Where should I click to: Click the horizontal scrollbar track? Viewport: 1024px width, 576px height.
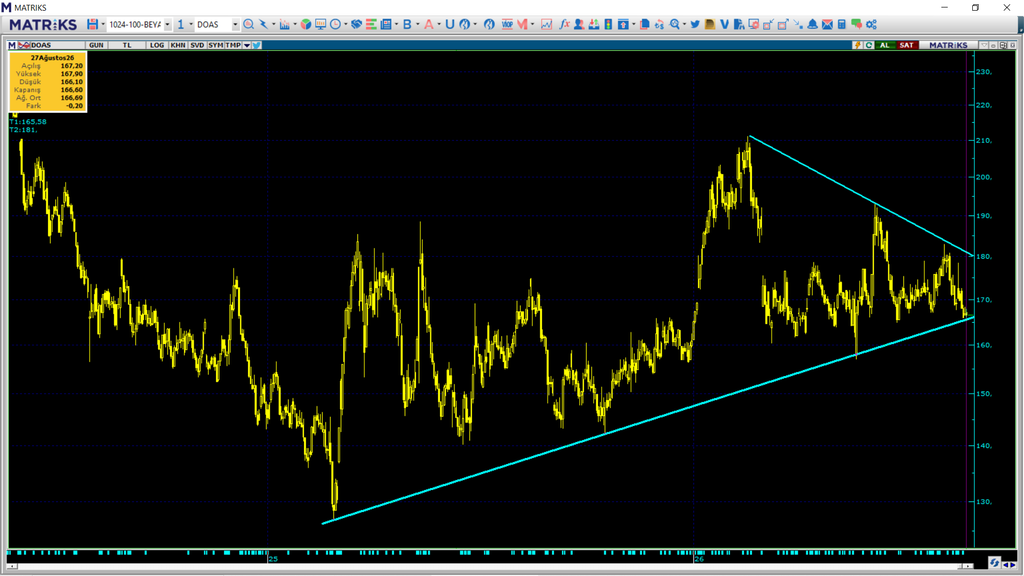coord(490,566)
